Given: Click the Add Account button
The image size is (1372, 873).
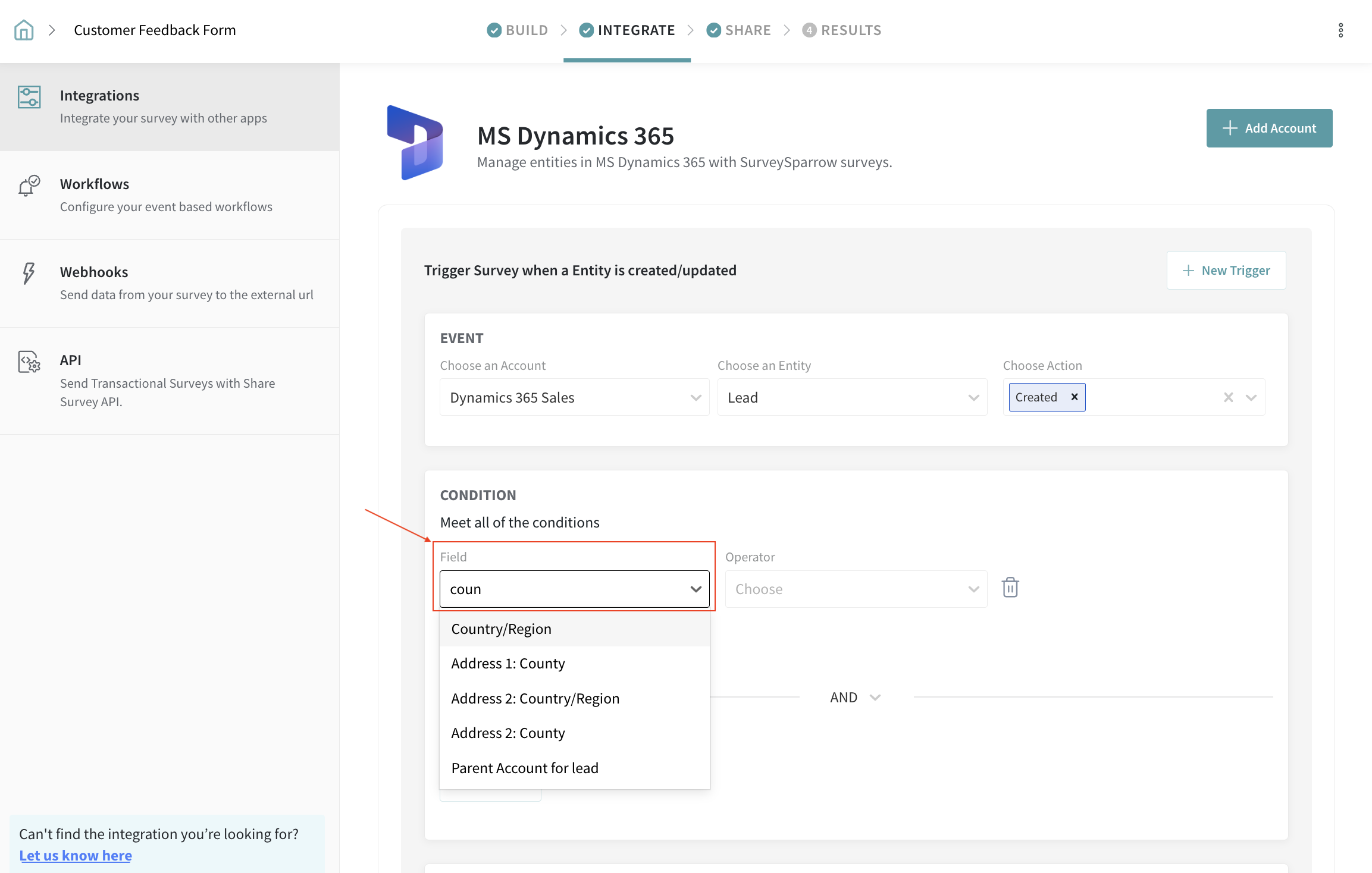Looking at the screenshot, I should (x=1268, y=128).
